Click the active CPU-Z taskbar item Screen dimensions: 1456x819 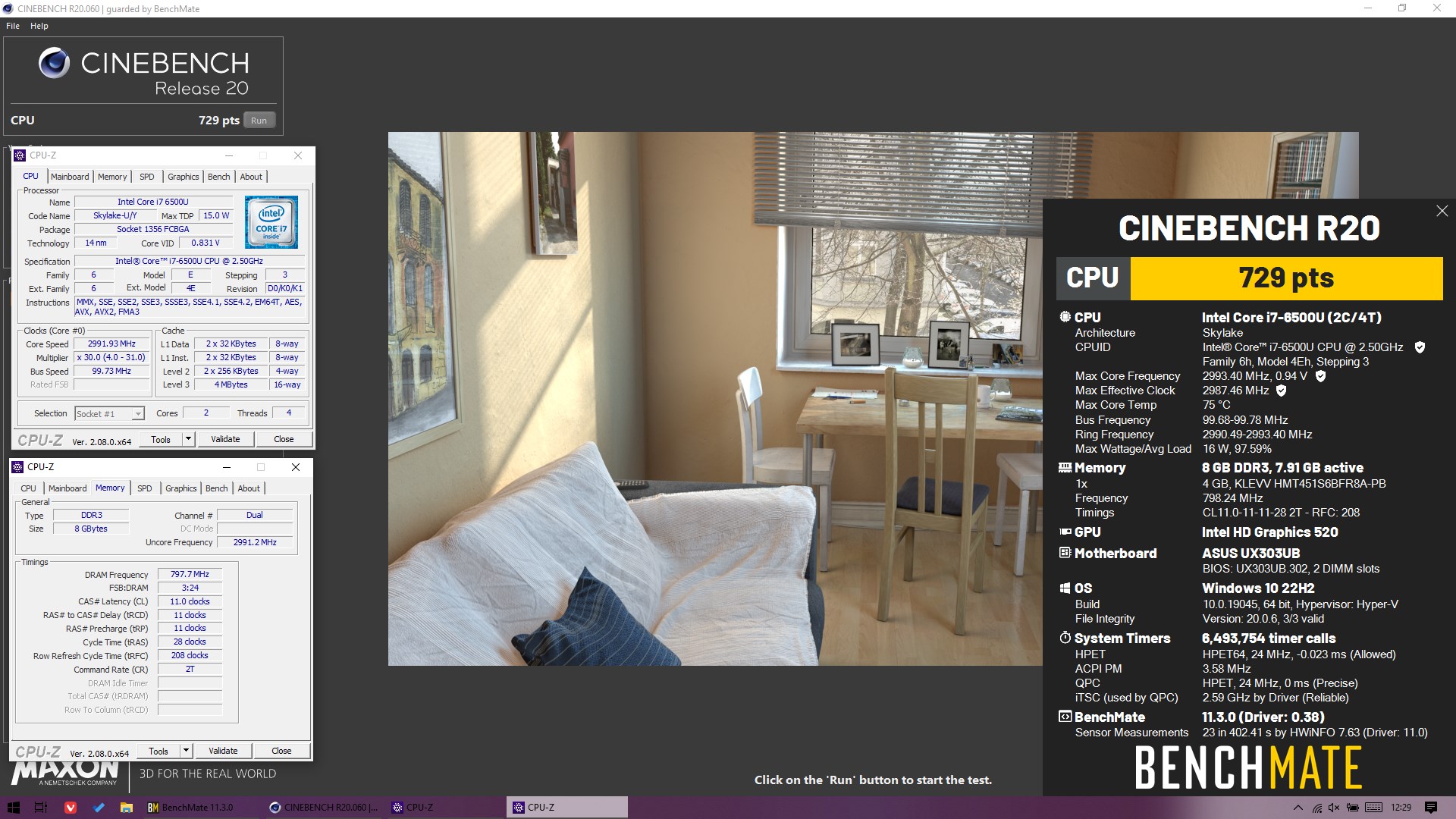click(x=566, y=808)
